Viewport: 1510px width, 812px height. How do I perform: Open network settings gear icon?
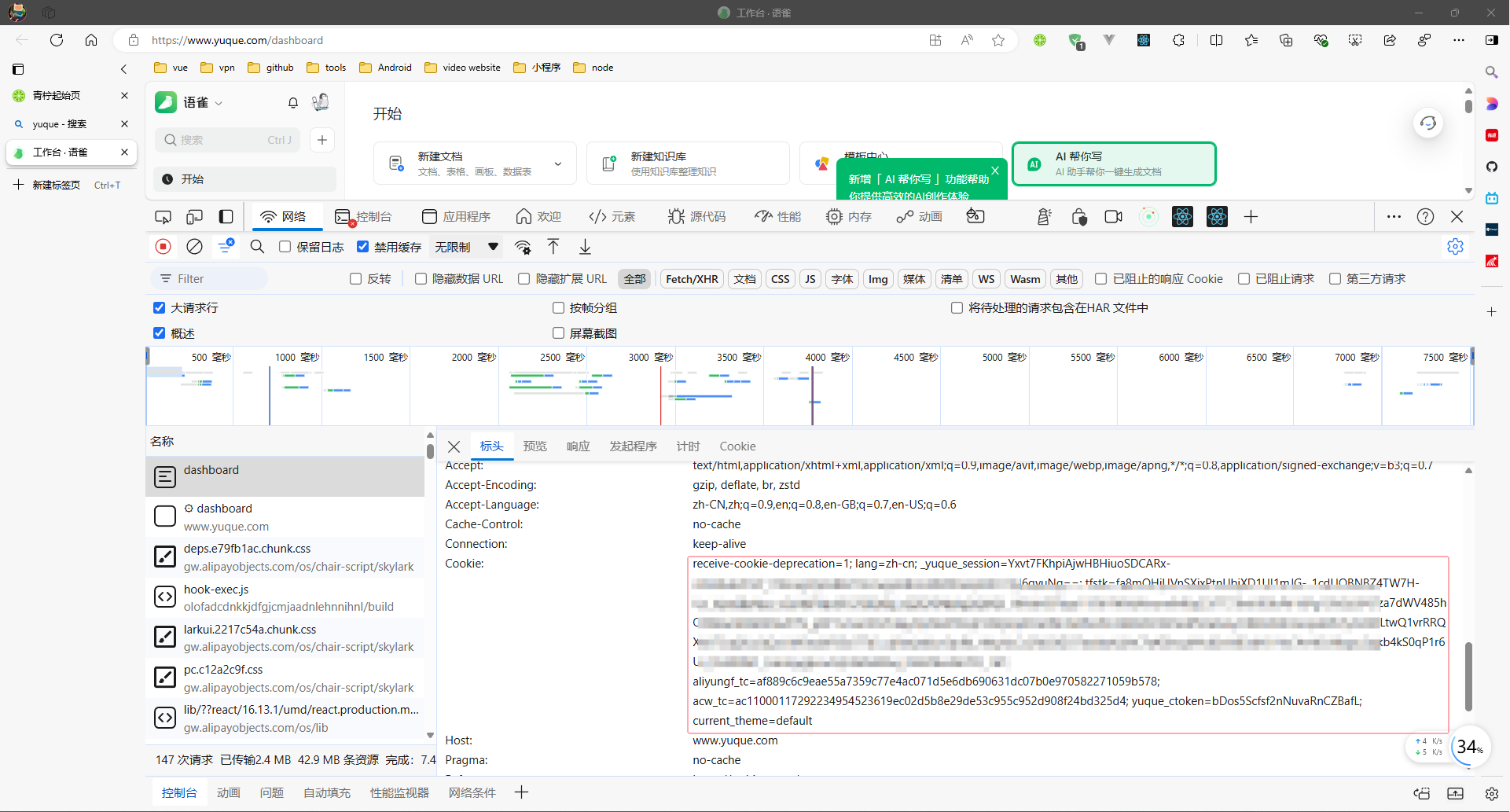tap(1455, 247)
